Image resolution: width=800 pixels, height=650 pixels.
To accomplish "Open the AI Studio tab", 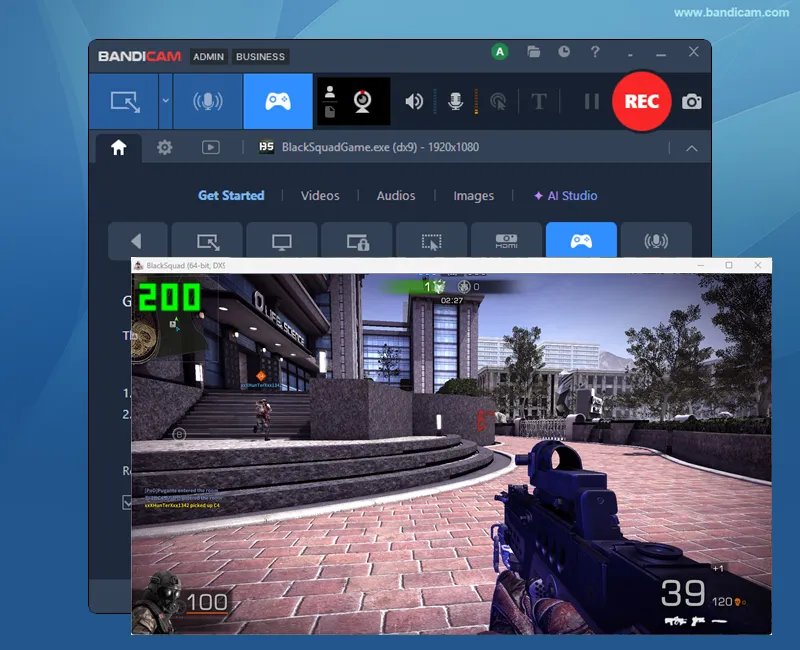I will tap(565, 195).
